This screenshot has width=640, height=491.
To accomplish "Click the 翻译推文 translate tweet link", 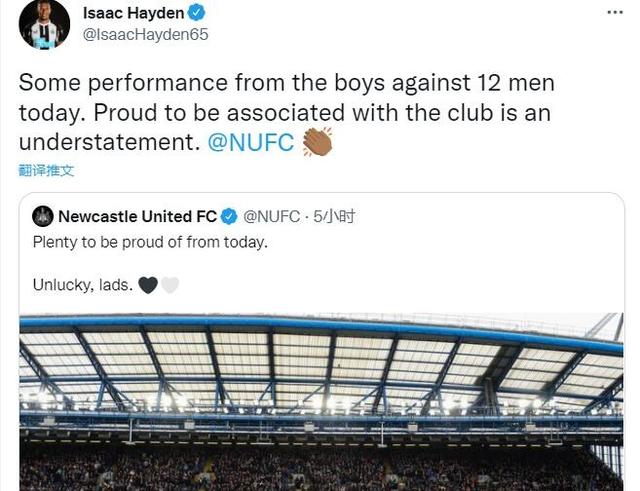I will [x=46, y=171].
